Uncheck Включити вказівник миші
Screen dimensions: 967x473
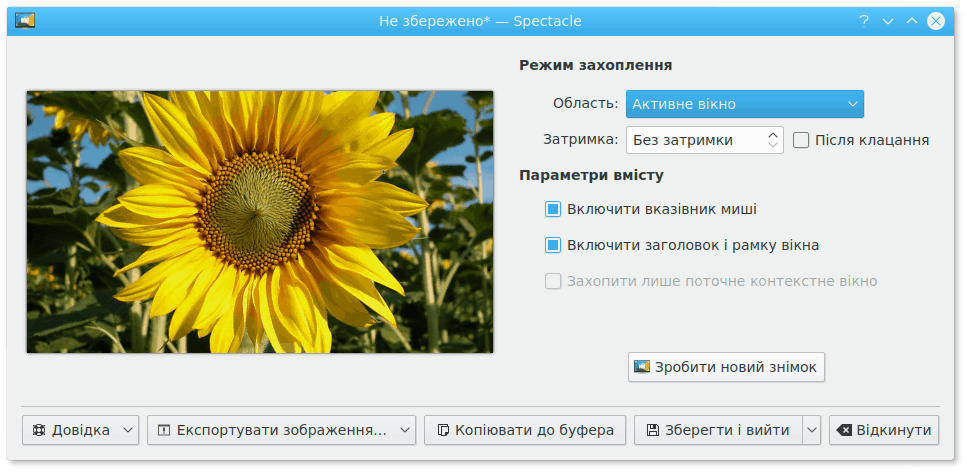tap(553, 209)
